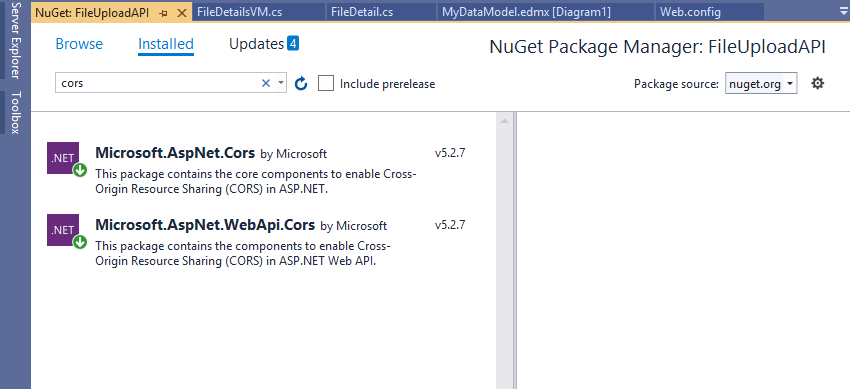Open the Toolbox side panel
Screen dimensions: 850x389
click(x=16, y=112)
